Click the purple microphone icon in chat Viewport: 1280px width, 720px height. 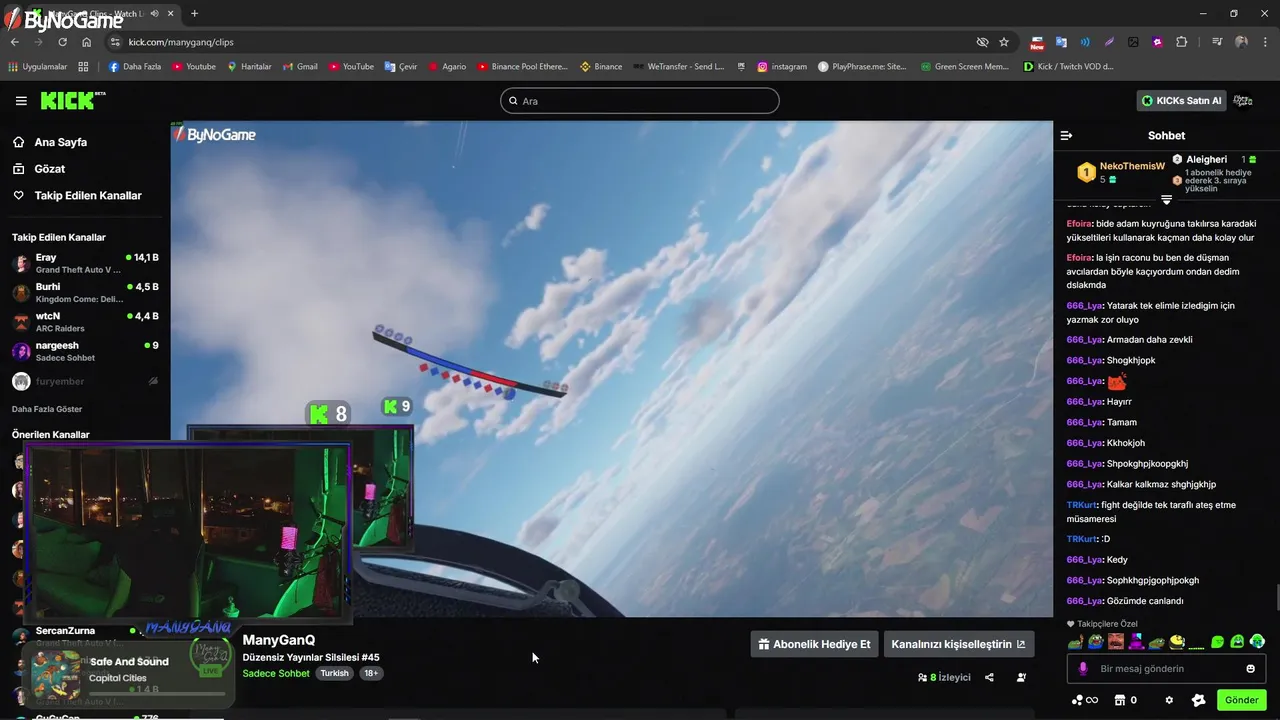[x=1083, y=668]
